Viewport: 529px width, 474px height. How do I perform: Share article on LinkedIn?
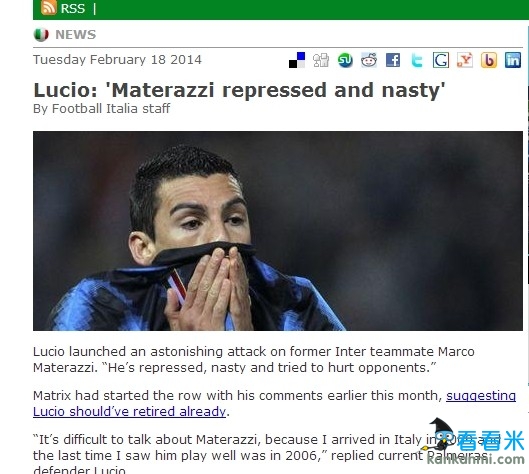pyautogui.click(x=513, y=60)
